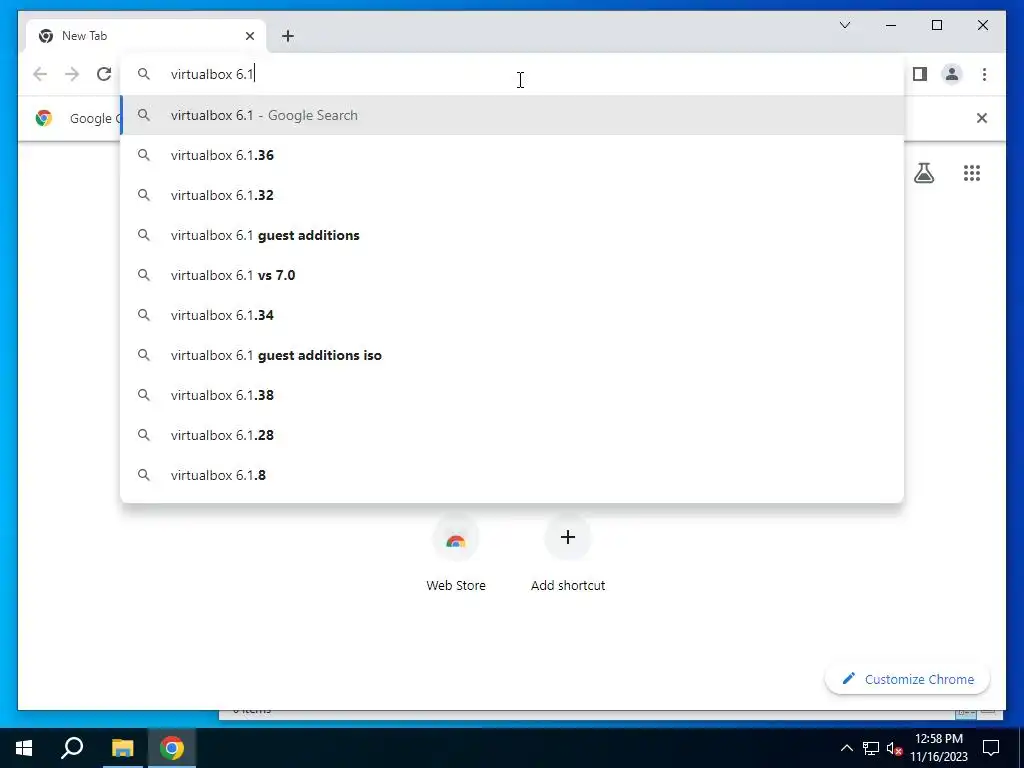The height and width of the screenshot is (768, 1024).
Task: Select the 'virtualbox 6.1.36' suggestion
Action: pos(512,155)
